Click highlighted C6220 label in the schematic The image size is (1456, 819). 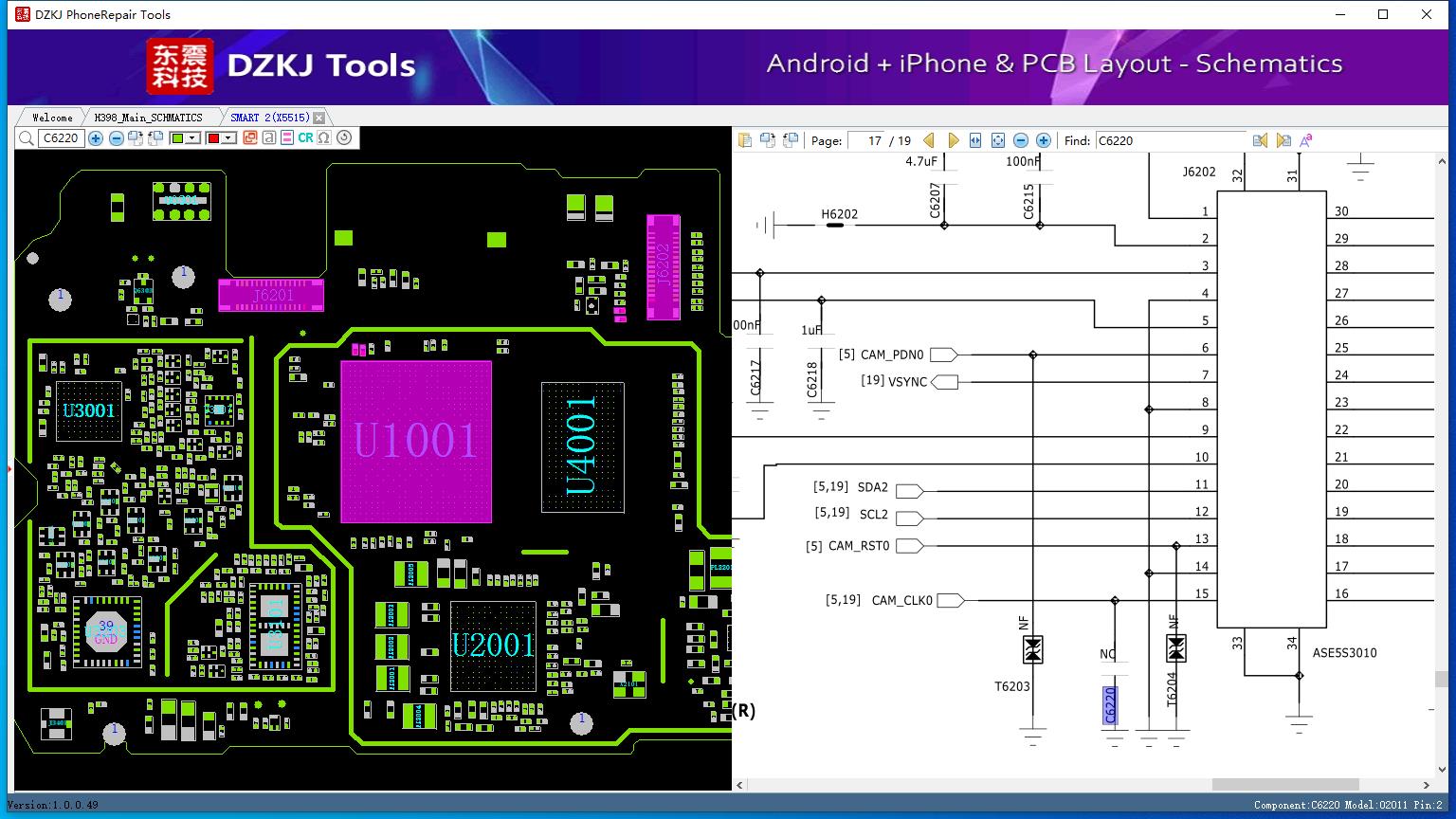(x=1110, y=705)
